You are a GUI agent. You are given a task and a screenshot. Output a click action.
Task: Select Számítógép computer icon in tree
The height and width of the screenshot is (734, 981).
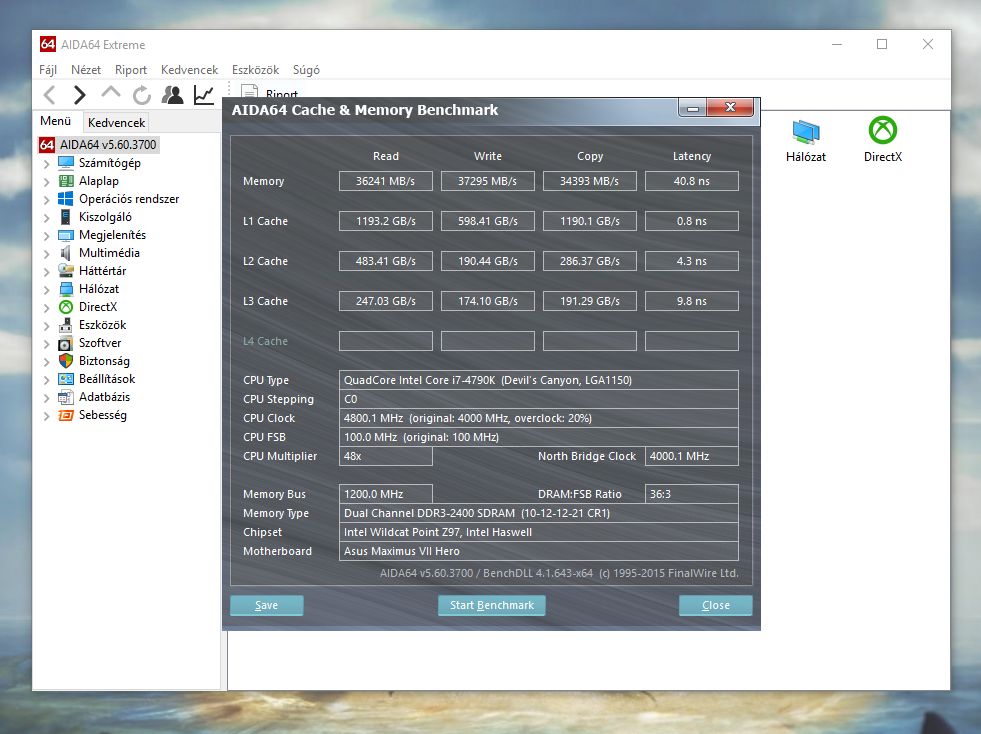tap(66, 163)
